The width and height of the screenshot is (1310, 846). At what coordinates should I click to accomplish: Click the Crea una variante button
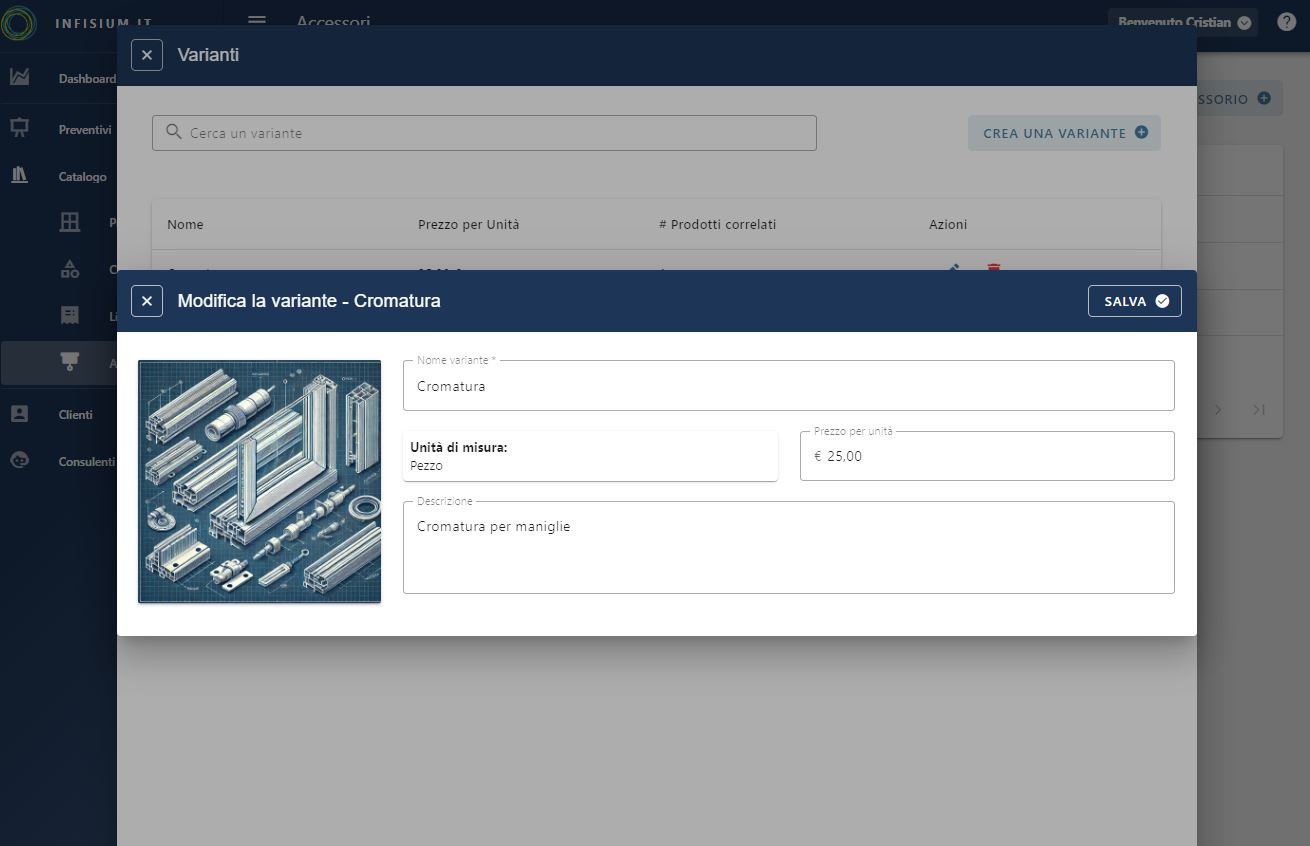click(1064, 133)
